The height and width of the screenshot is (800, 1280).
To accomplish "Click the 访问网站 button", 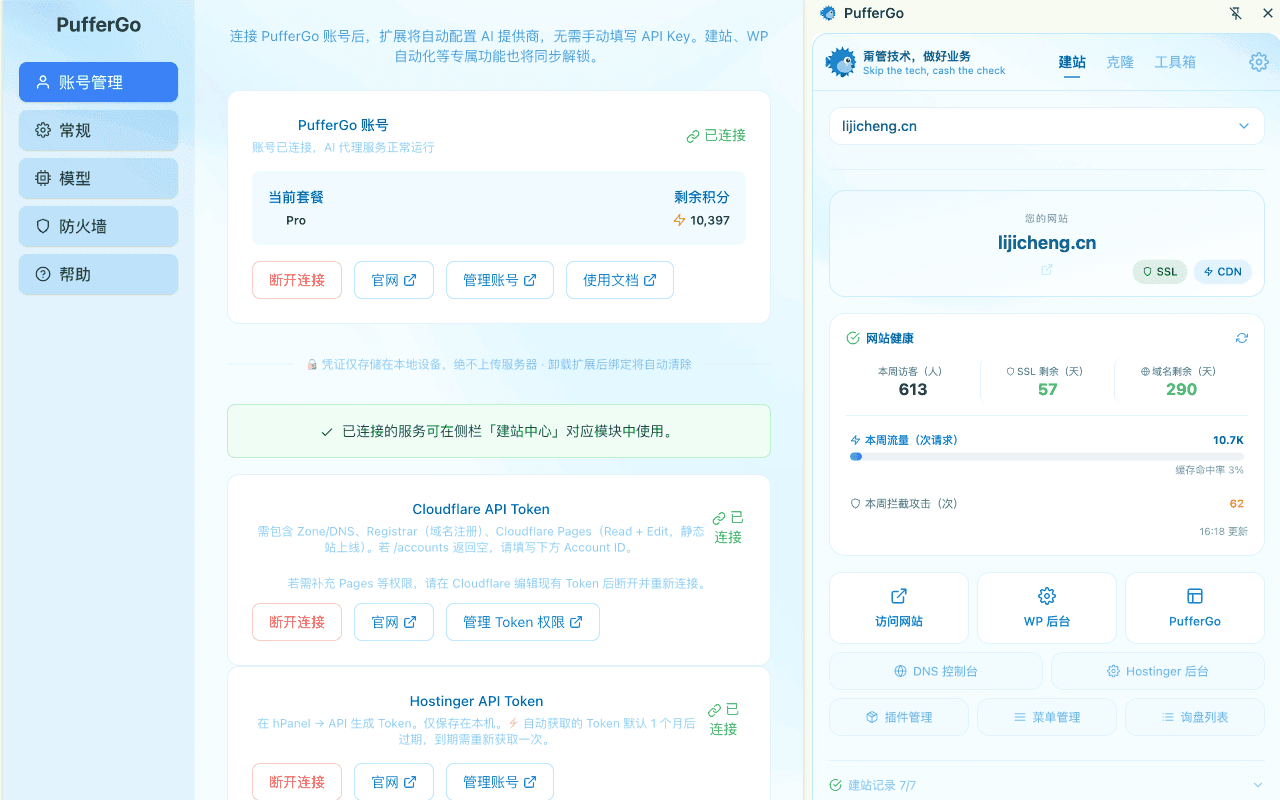I will pos(899,608).
